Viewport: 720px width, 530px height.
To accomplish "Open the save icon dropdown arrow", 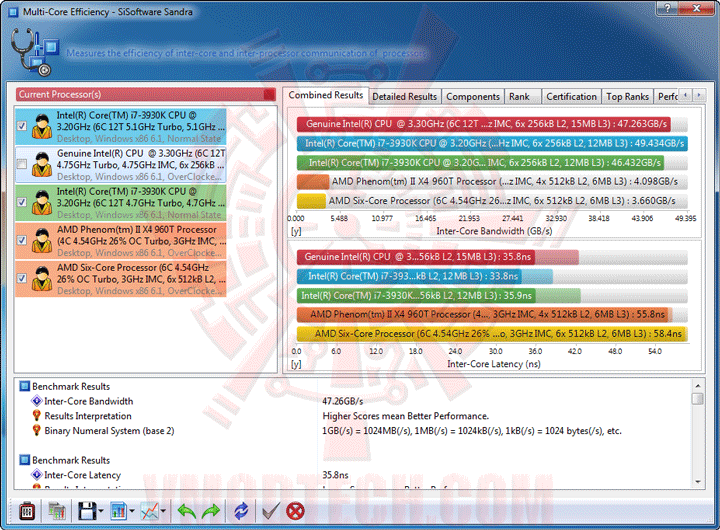I will point(101,511).
